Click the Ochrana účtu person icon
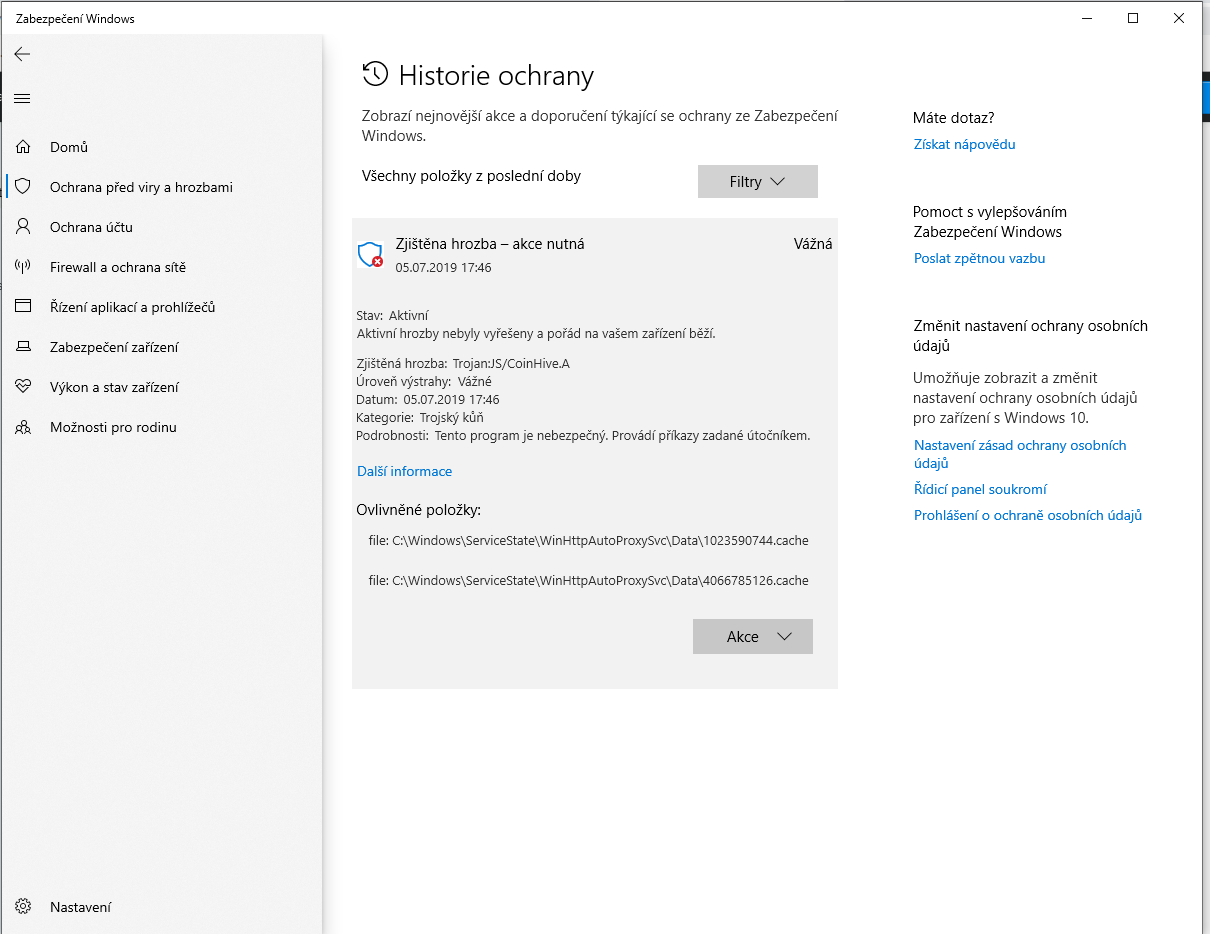Viewport: 1210px width, 934px height. (23, 227)
